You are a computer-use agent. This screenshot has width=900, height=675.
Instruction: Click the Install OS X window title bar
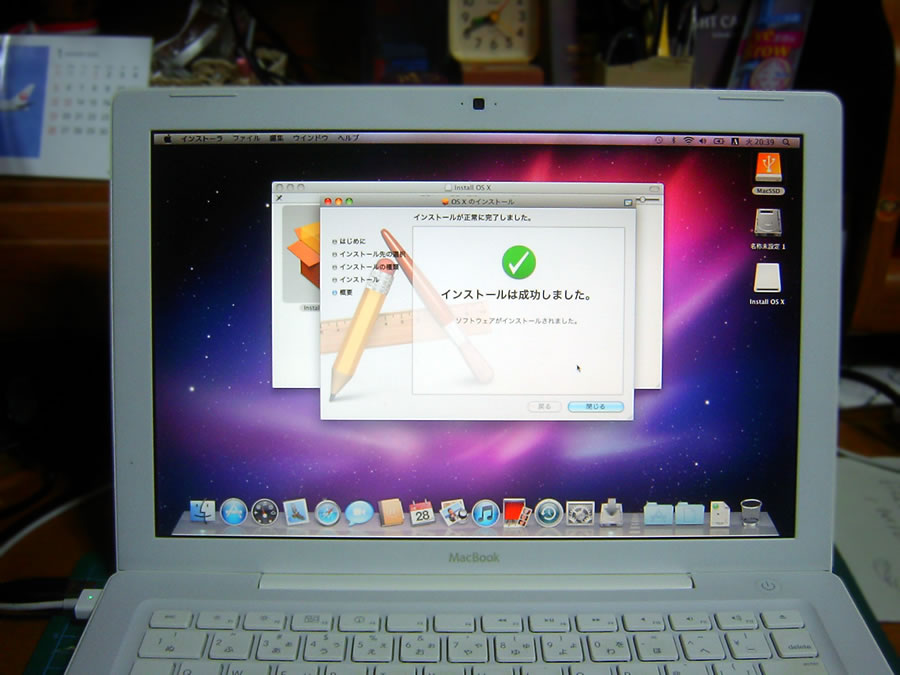468,188
